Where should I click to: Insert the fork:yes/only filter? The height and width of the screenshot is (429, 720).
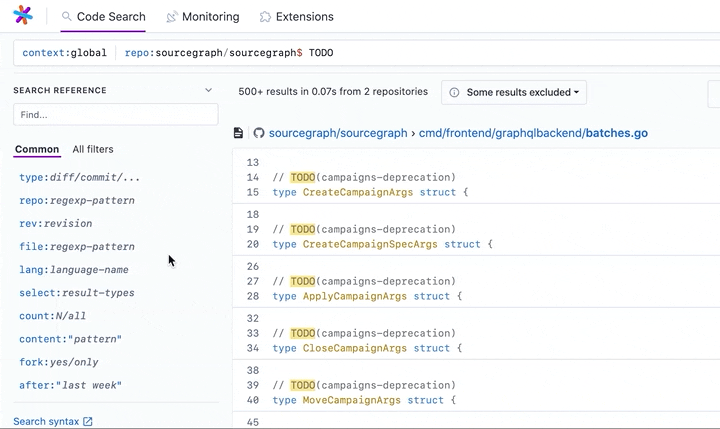coord(59,362)
